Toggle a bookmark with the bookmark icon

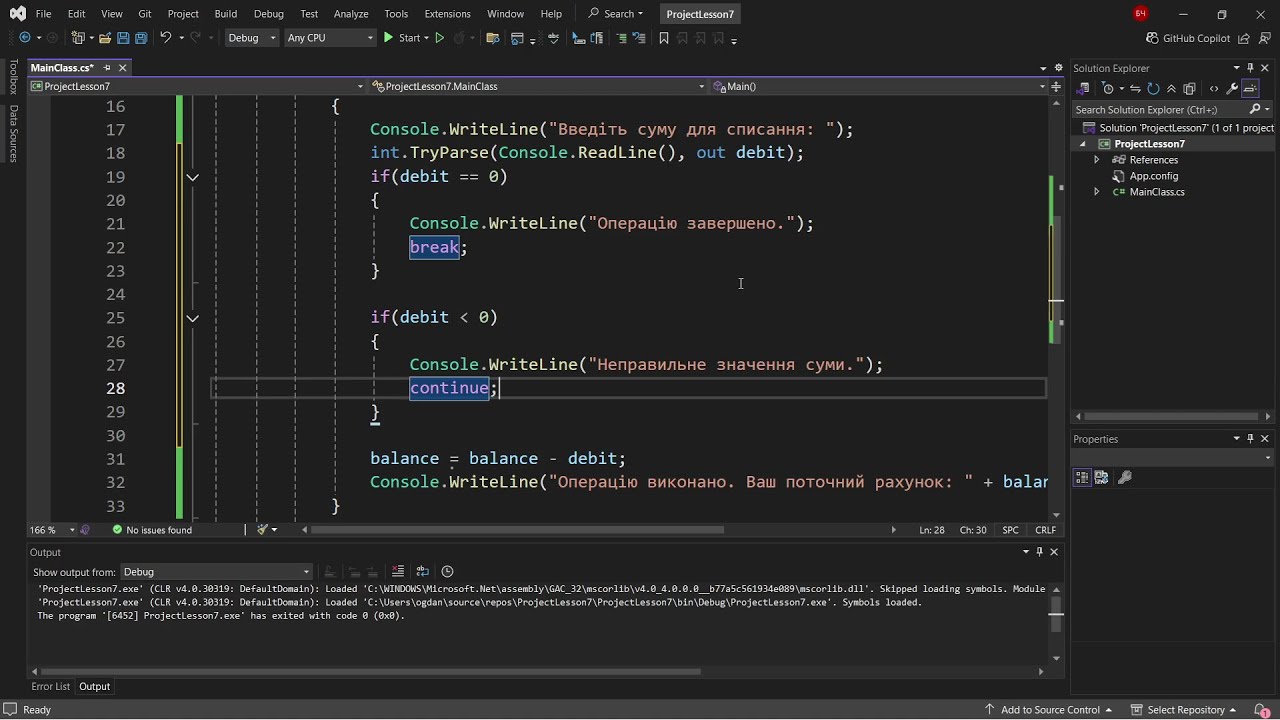pos(664,38)
